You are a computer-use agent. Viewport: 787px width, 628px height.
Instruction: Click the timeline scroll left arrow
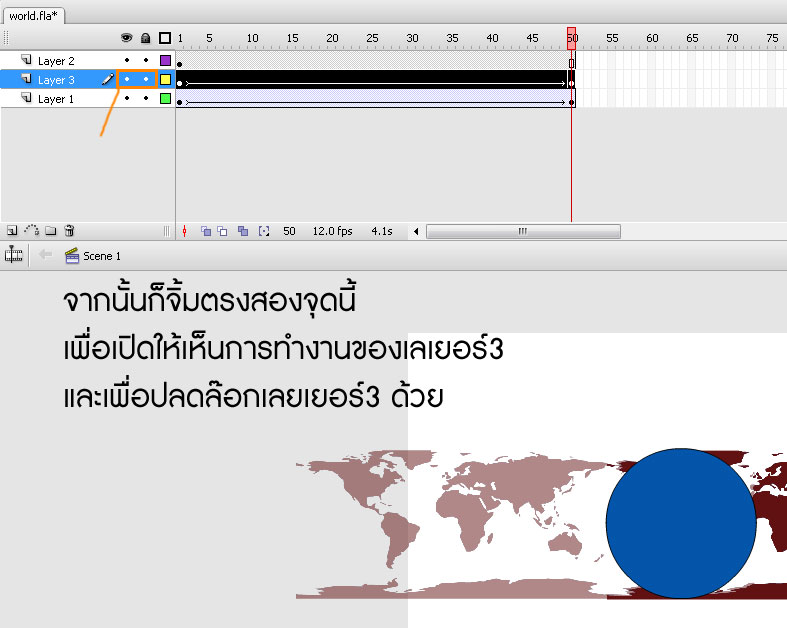(x=416, y=231)
